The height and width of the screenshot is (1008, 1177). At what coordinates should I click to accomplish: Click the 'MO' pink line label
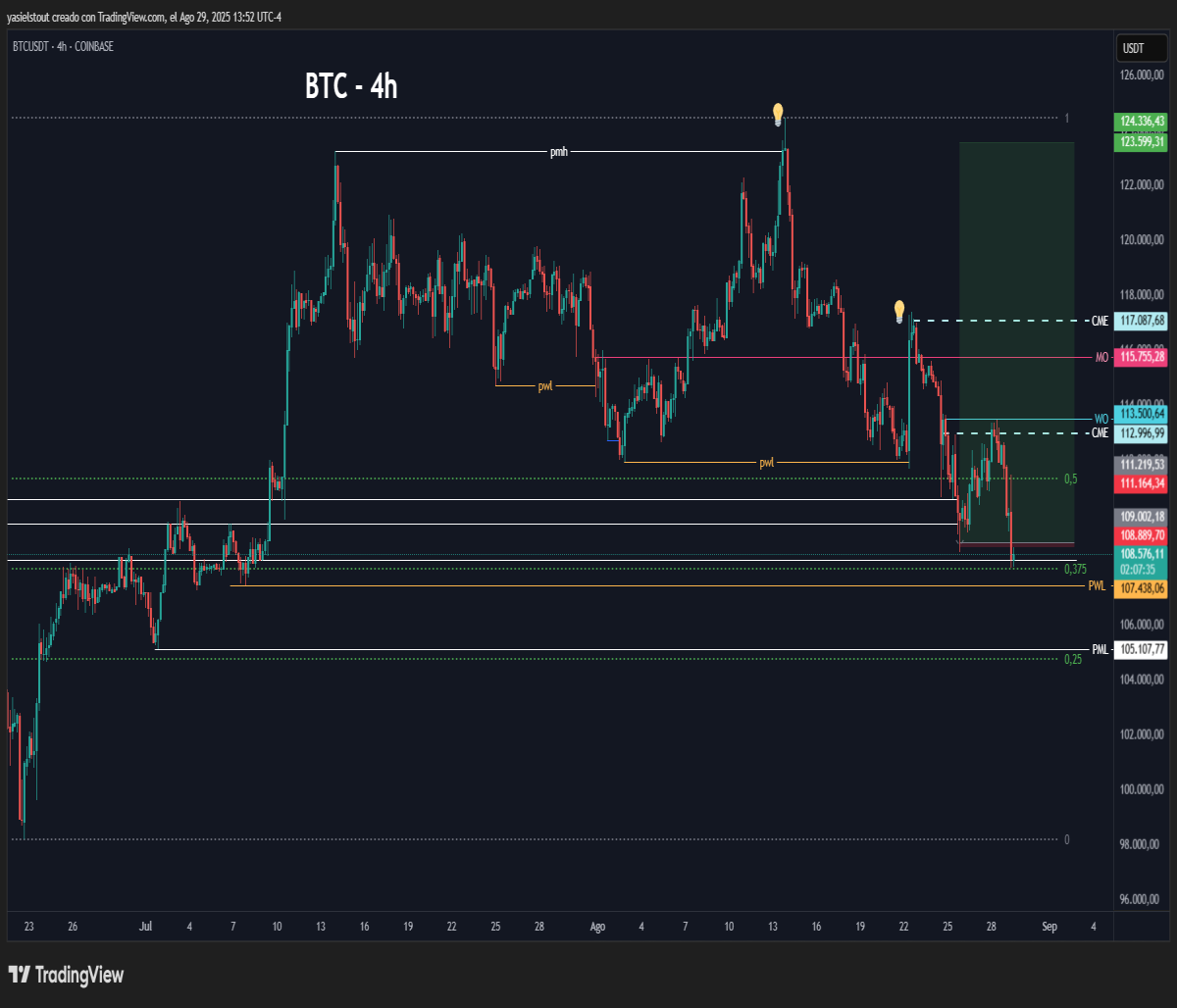1101,358
